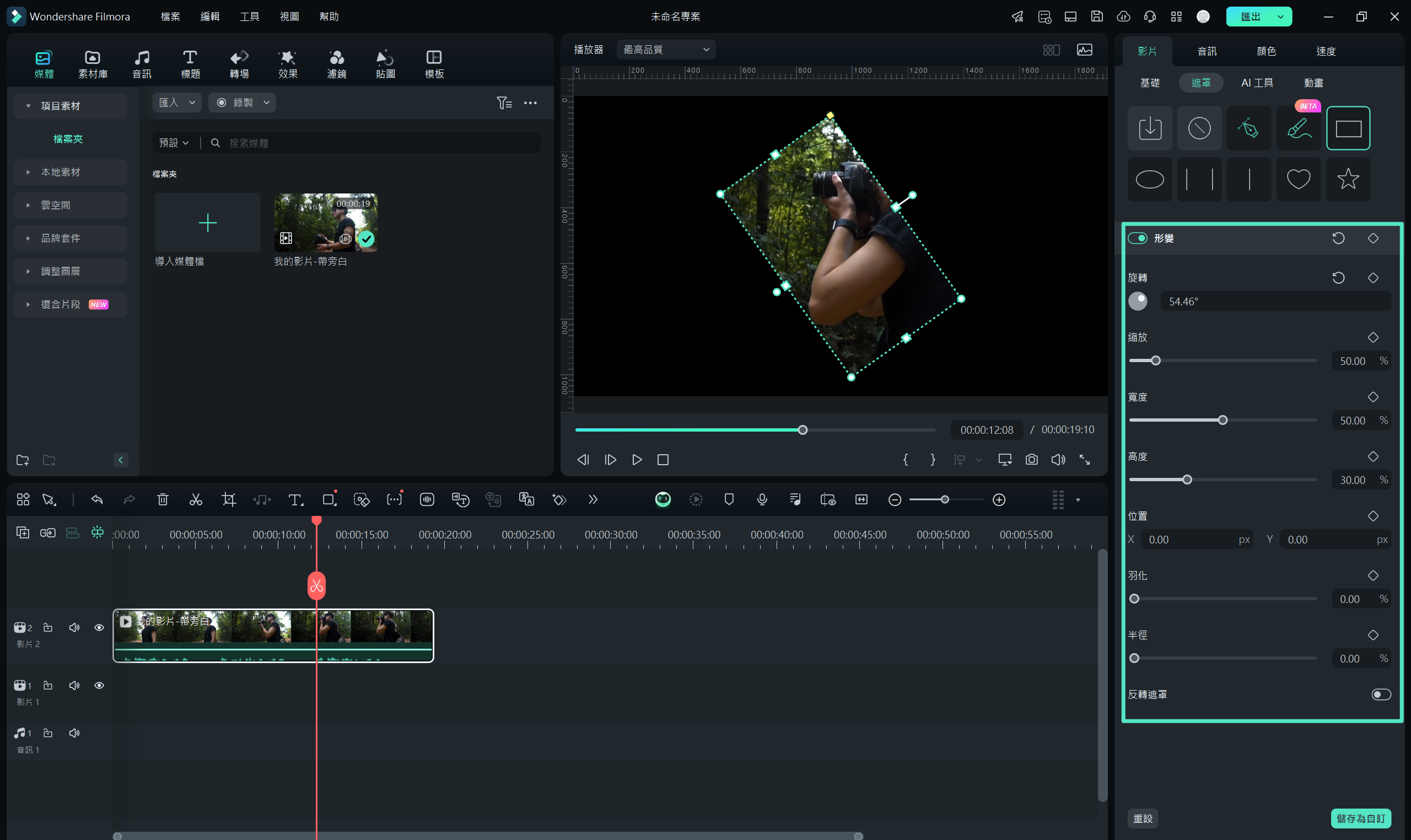Open the Stickers (貼圖) panel
The height and width of the screenshot is (840, 1411).
pyautogui.click(x=385, y=64)
